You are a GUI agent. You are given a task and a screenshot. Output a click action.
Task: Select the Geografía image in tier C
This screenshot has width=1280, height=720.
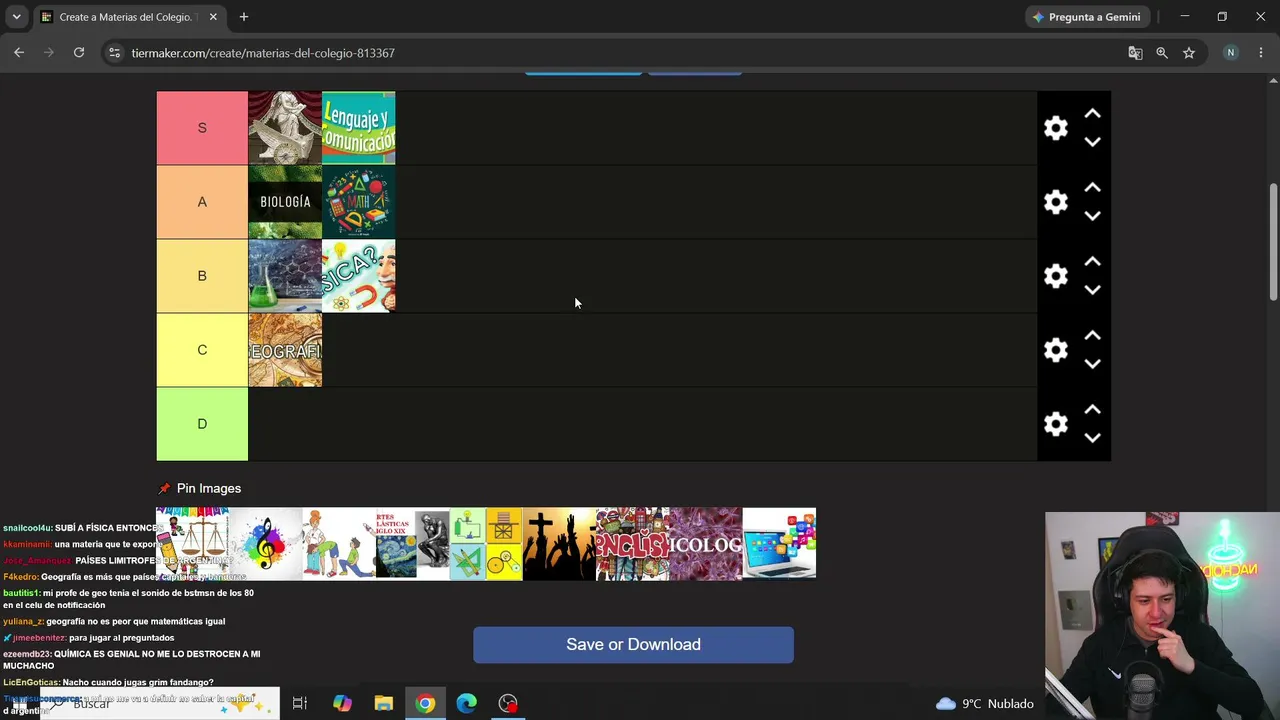click(285, 350)
